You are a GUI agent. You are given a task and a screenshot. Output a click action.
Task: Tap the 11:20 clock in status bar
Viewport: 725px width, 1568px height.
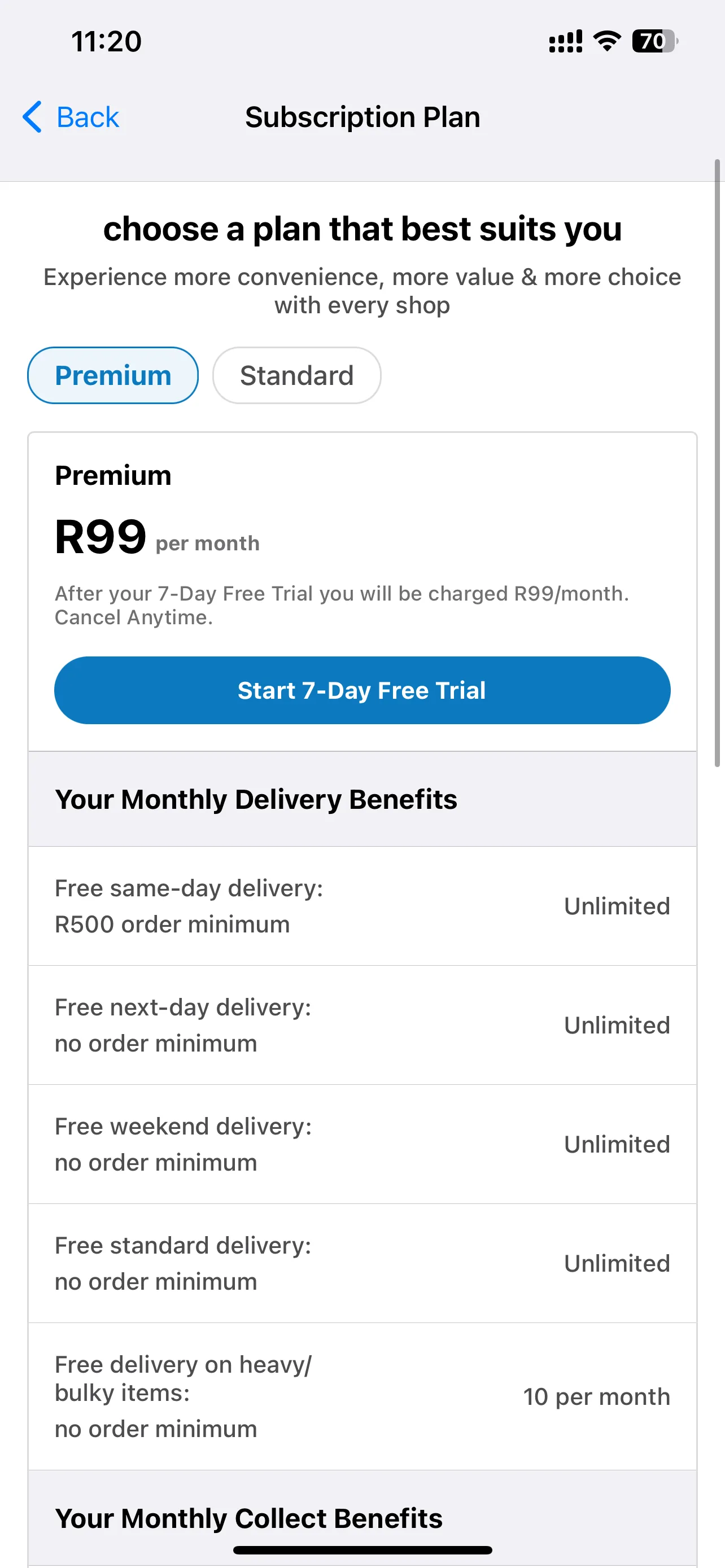click(x=107, y=41)
